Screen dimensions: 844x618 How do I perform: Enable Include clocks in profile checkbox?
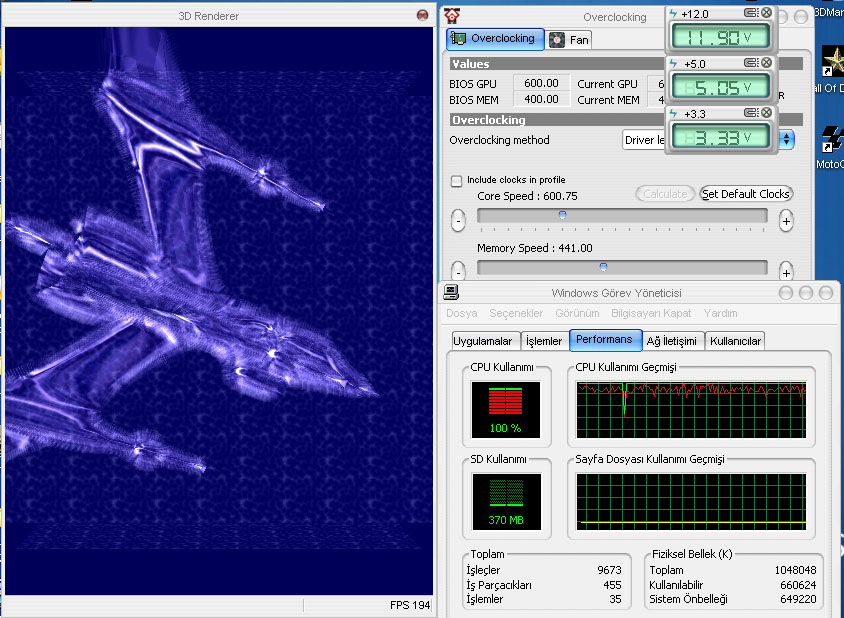pyautogui.click(x=457, y=180)
